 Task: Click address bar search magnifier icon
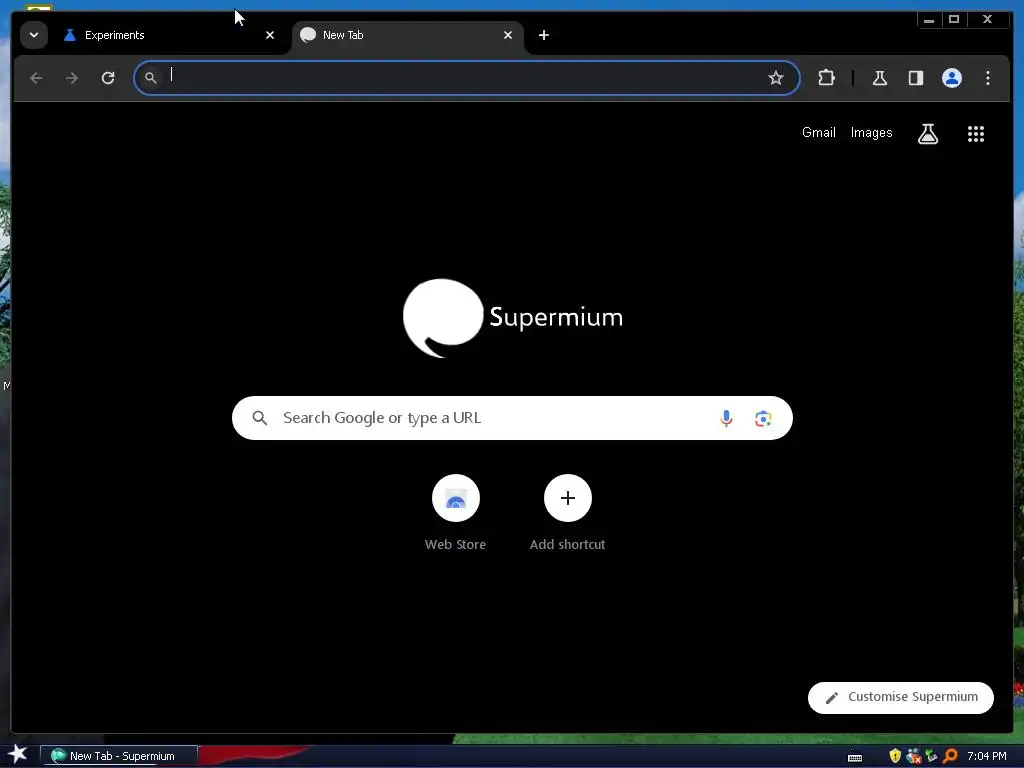[151, 78]
